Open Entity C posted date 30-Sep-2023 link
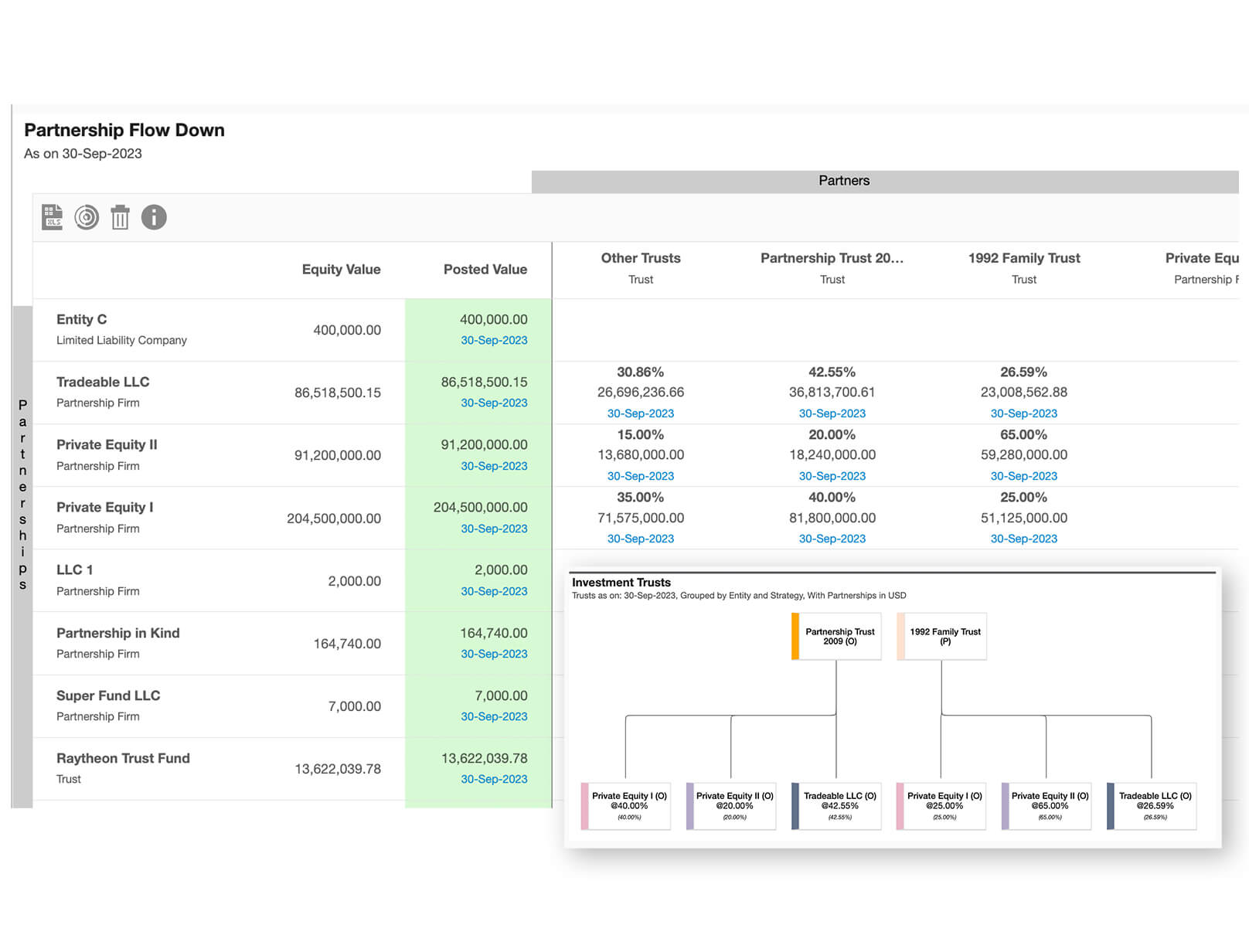This screenshot has height=952, width=1249. point(494,340)
